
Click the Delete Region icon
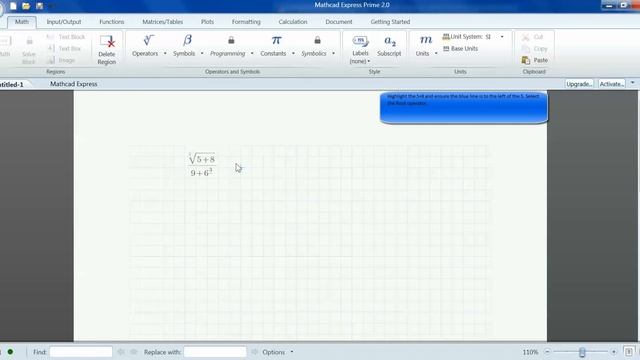(x=107, y=41)
